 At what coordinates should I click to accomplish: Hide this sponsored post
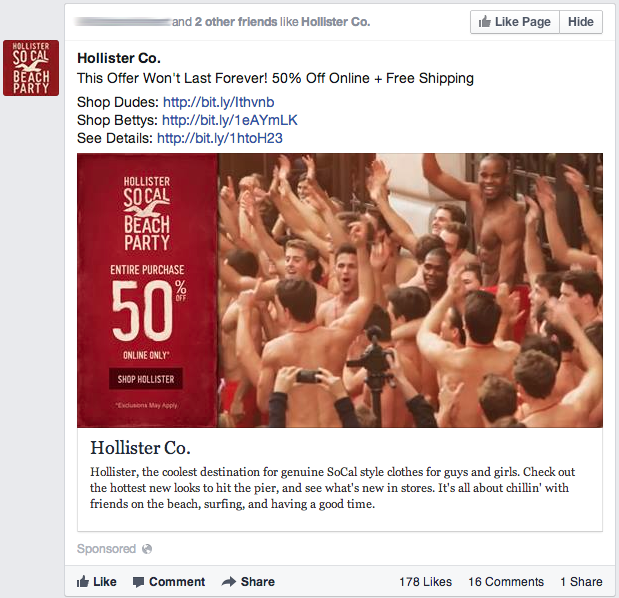coord(581,22)
